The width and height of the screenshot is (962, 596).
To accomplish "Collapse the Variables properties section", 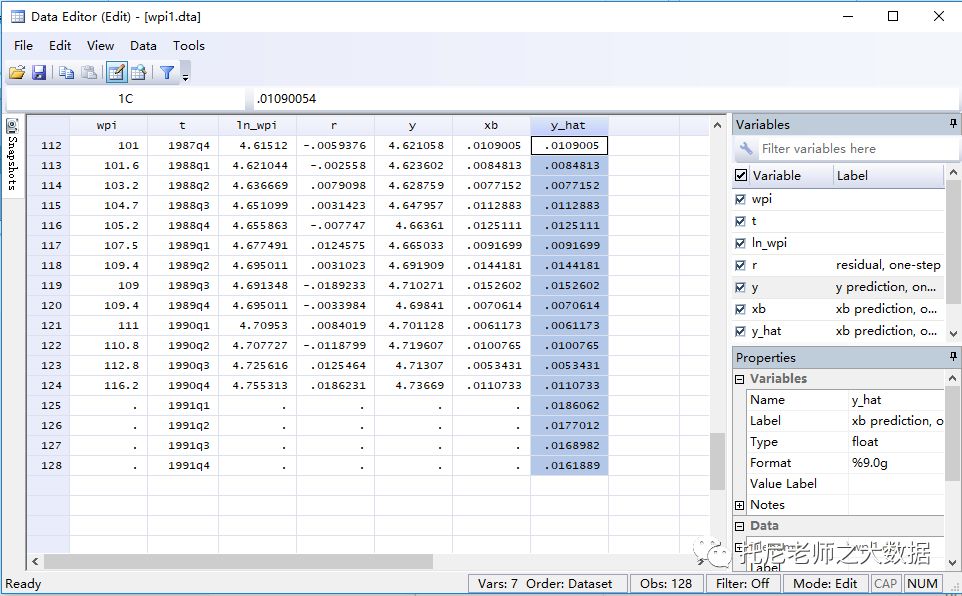I will 740,379.
